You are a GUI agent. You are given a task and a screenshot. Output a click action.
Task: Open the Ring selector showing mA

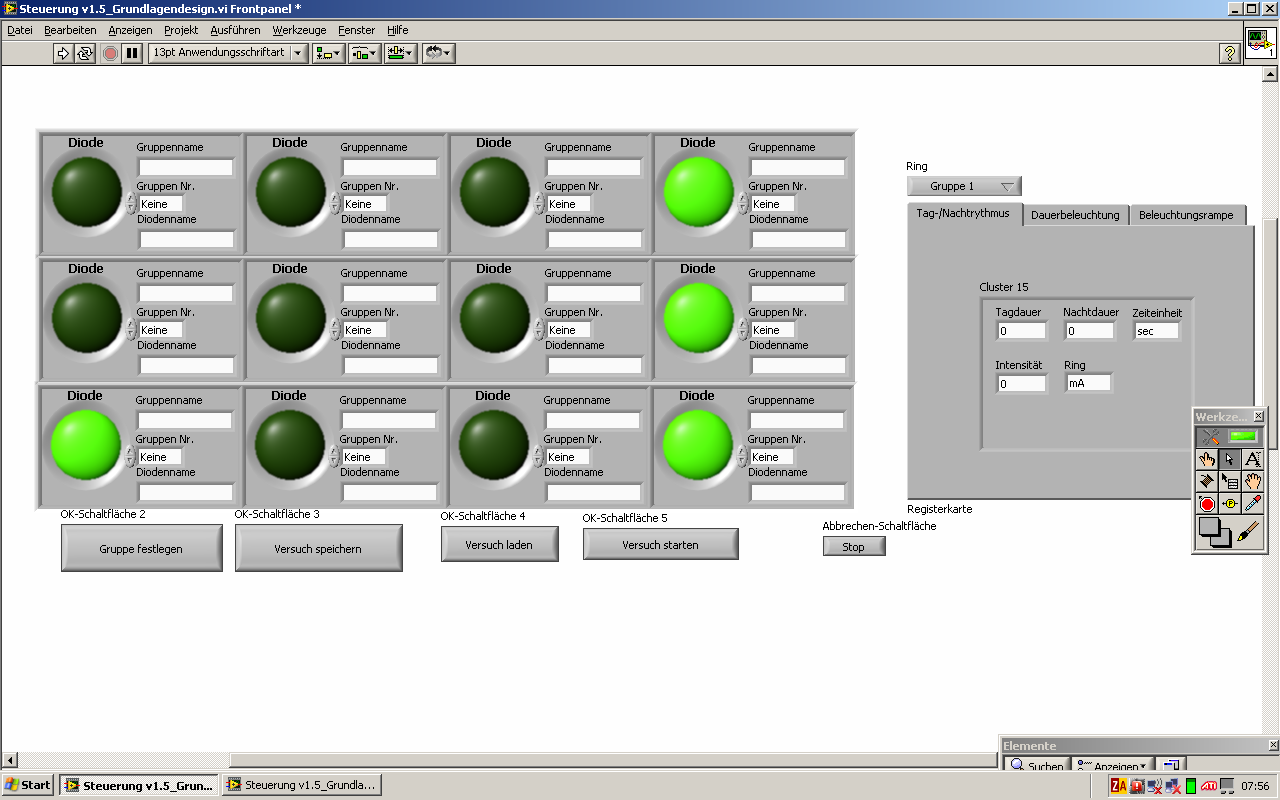tap(1088, 383)
